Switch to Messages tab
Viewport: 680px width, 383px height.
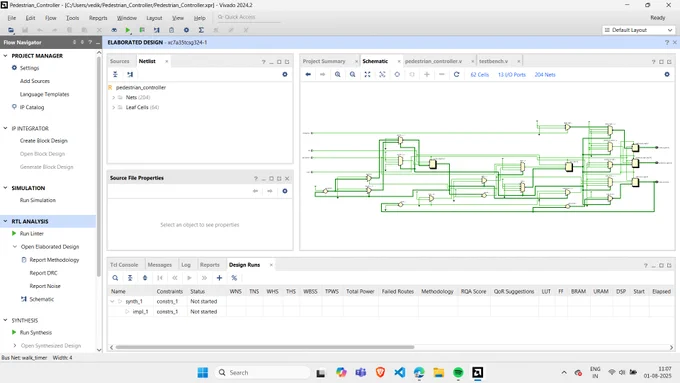click(160, 265)
